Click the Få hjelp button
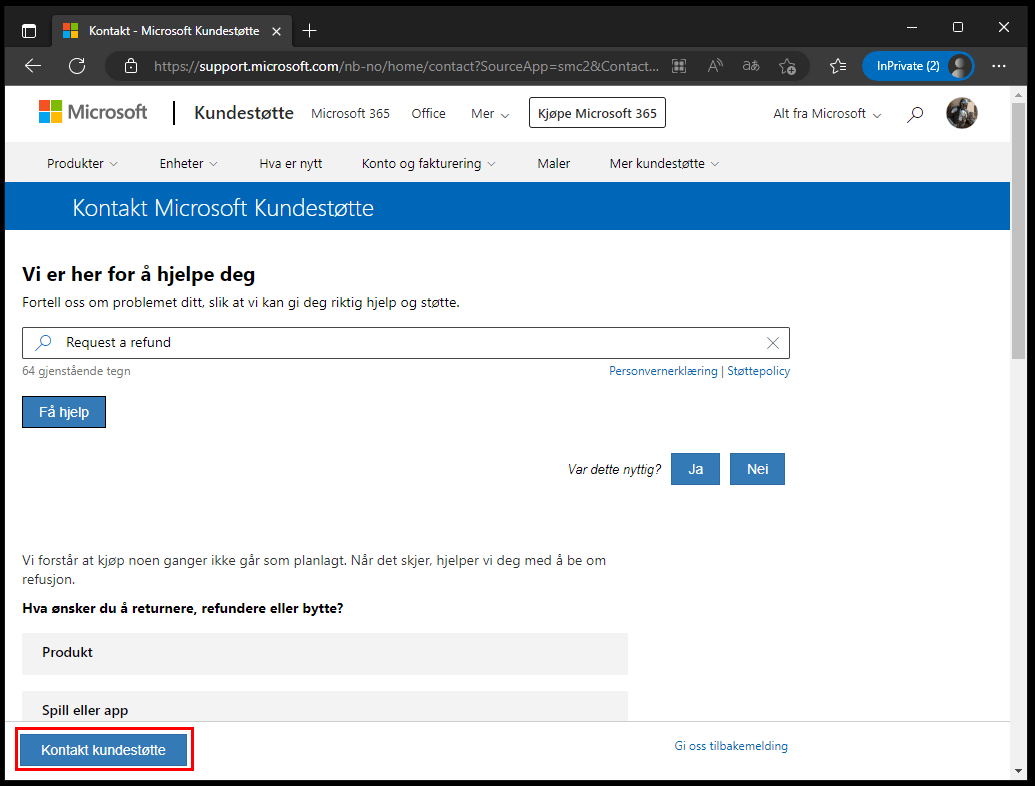Viewport: 1035px width, 786px height. (64, 412)
